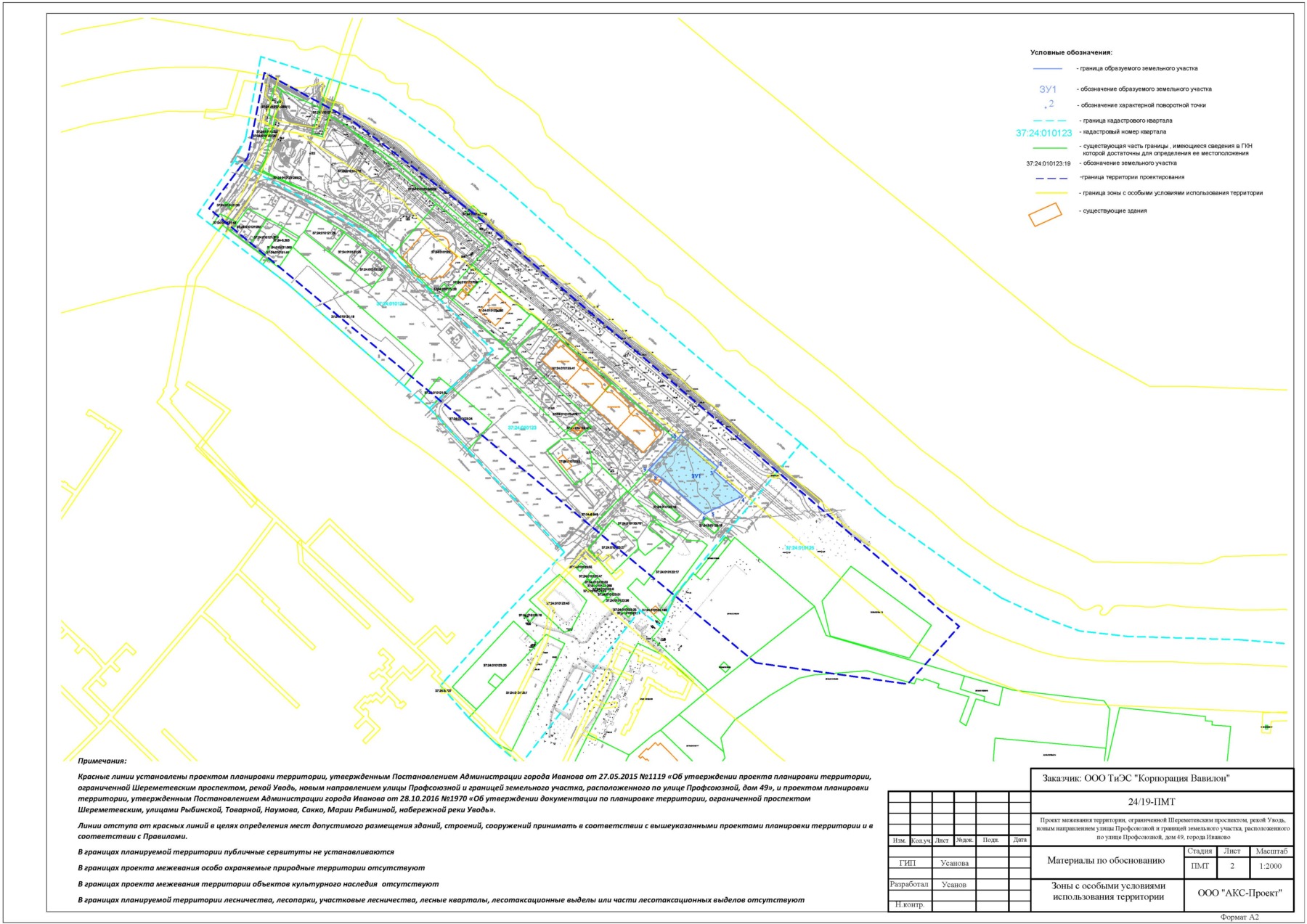The image size is (1307, 924).
Task: Click the 'Примечания:' notes heading
Action: [102, 761]
